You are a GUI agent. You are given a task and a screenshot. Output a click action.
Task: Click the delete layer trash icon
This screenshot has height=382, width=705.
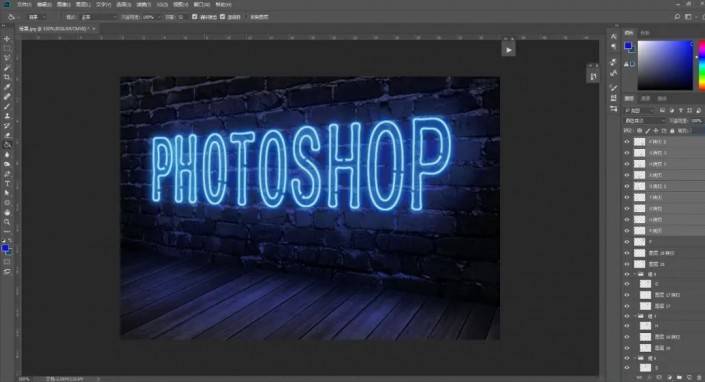pos(698,378)
